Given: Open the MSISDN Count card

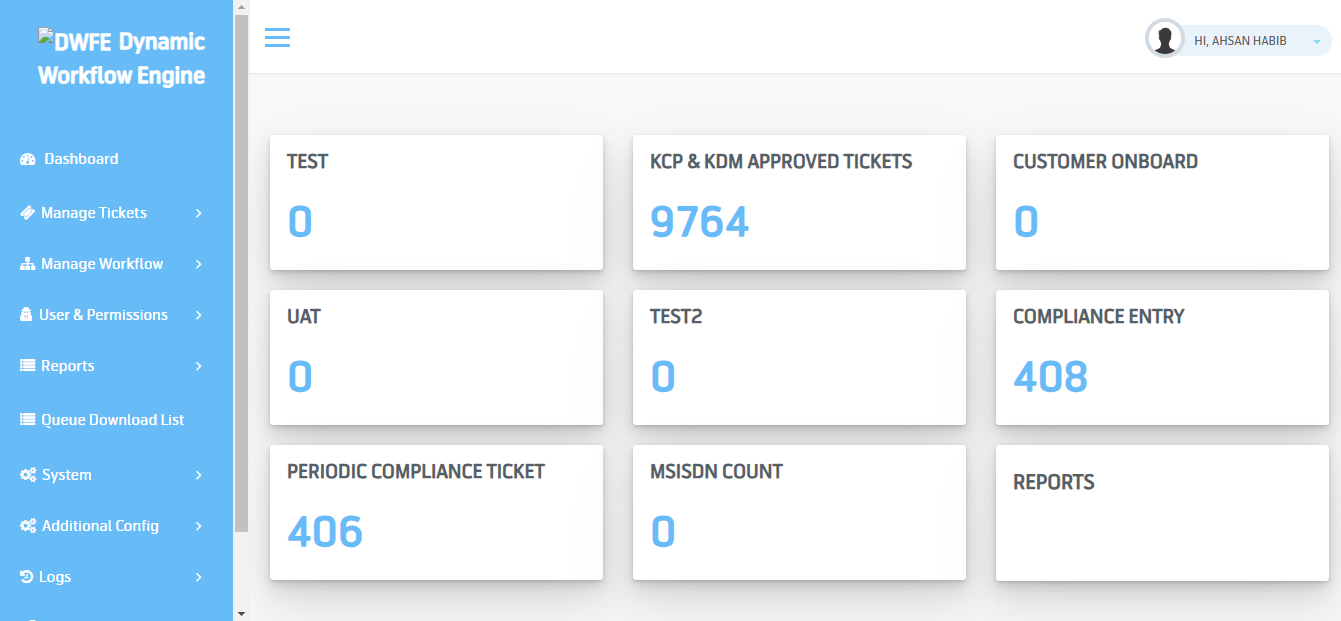Looking at the screenshot, I should pyautogui.click(x=799, y=512).
